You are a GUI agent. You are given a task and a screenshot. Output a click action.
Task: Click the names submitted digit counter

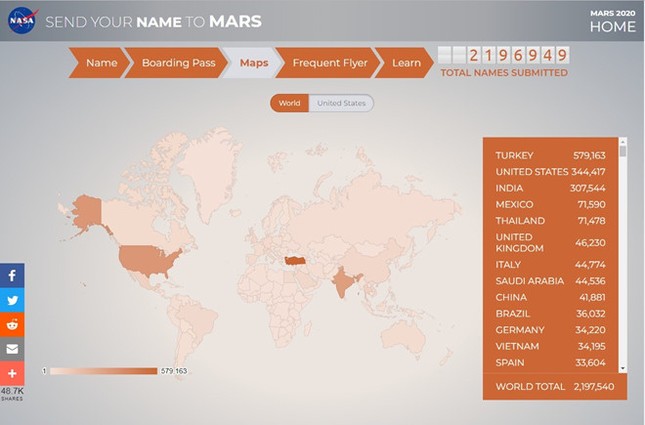point(503,55)
